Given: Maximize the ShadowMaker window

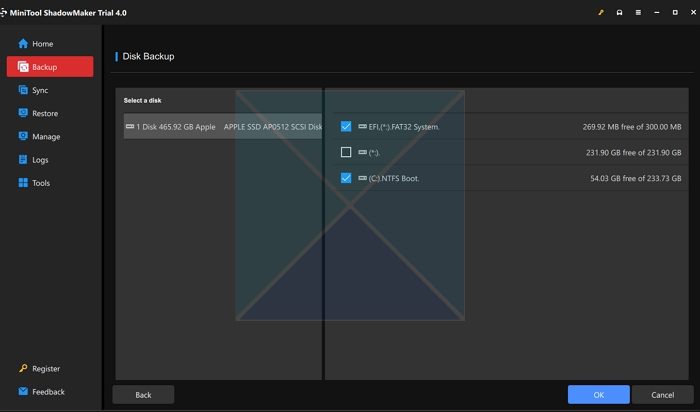Looking at the screenshot, I should [x=675, y=12].
